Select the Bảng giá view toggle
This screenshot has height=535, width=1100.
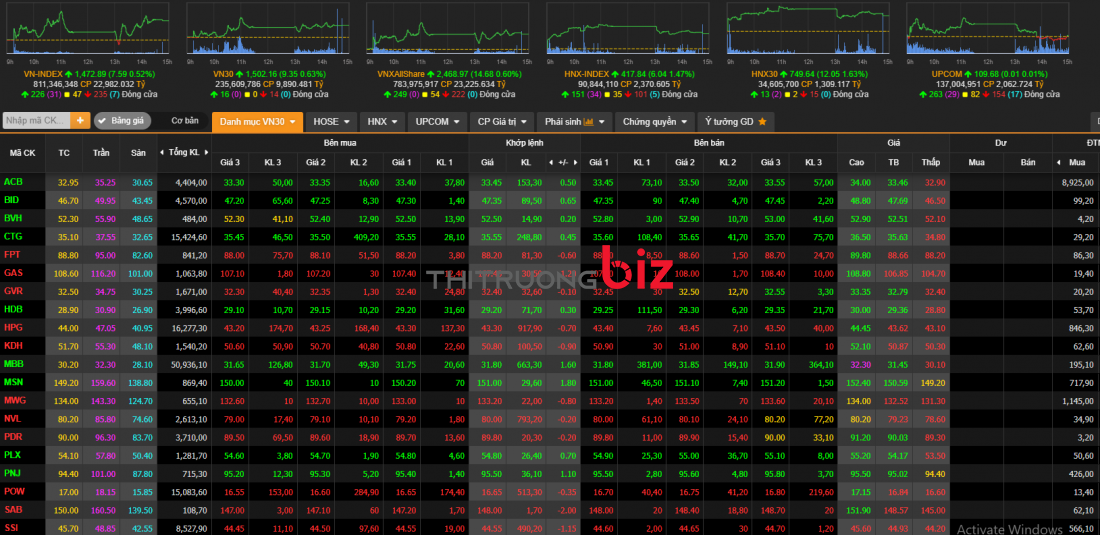pos(122,121)
